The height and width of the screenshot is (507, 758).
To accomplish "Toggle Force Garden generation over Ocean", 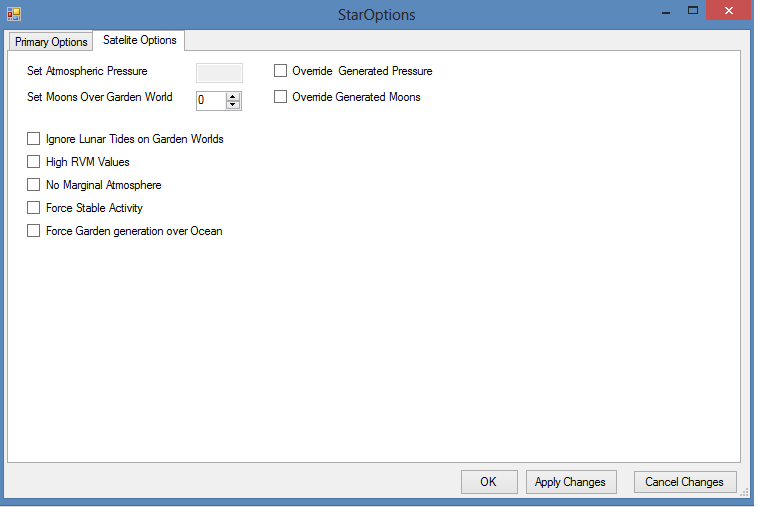I will [x=34, y=231].
